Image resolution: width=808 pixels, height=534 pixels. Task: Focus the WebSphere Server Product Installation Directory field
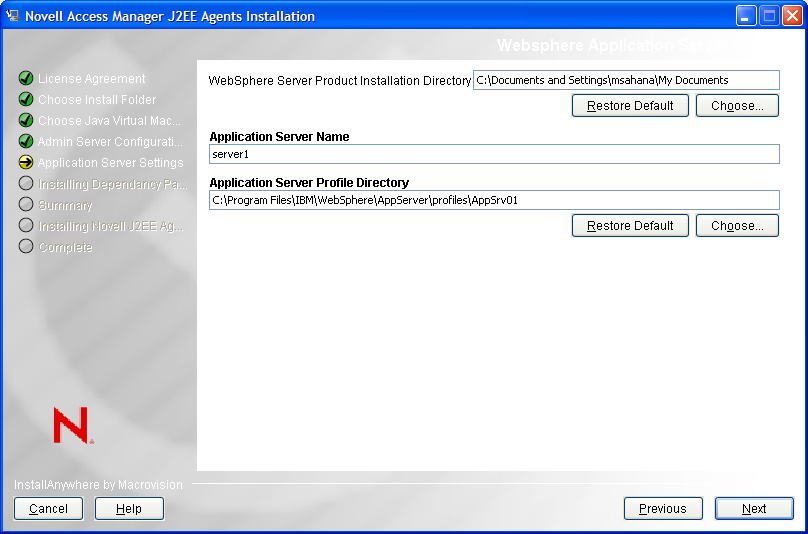[x=626, y=80]
